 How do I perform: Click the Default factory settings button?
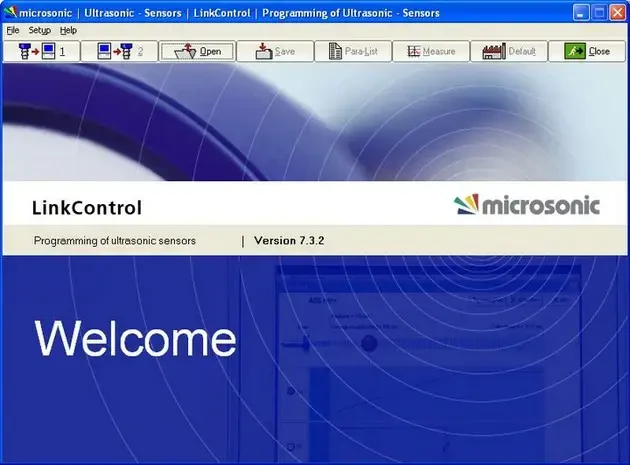508,51
